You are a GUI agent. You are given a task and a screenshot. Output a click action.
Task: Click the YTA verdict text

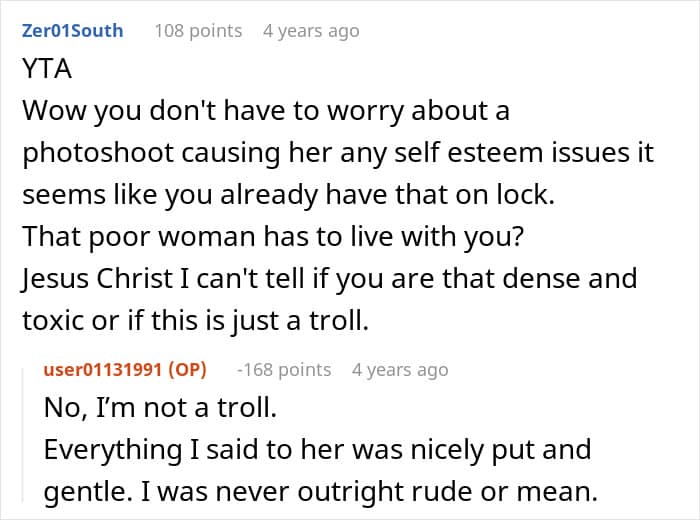coord(47,69)
